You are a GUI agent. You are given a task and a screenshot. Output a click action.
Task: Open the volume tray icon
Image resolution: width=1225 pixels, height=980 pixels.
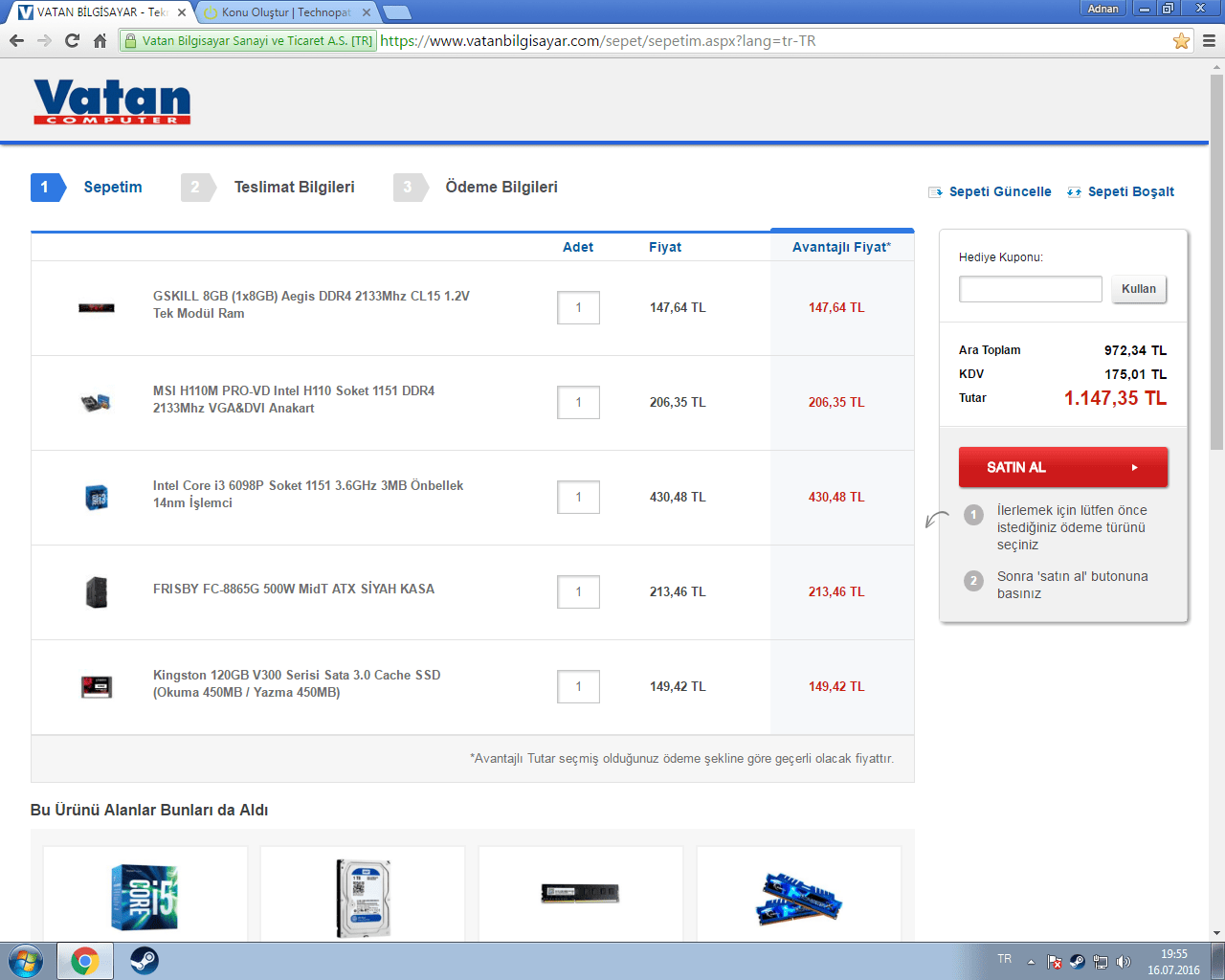tap(1124, 962)
